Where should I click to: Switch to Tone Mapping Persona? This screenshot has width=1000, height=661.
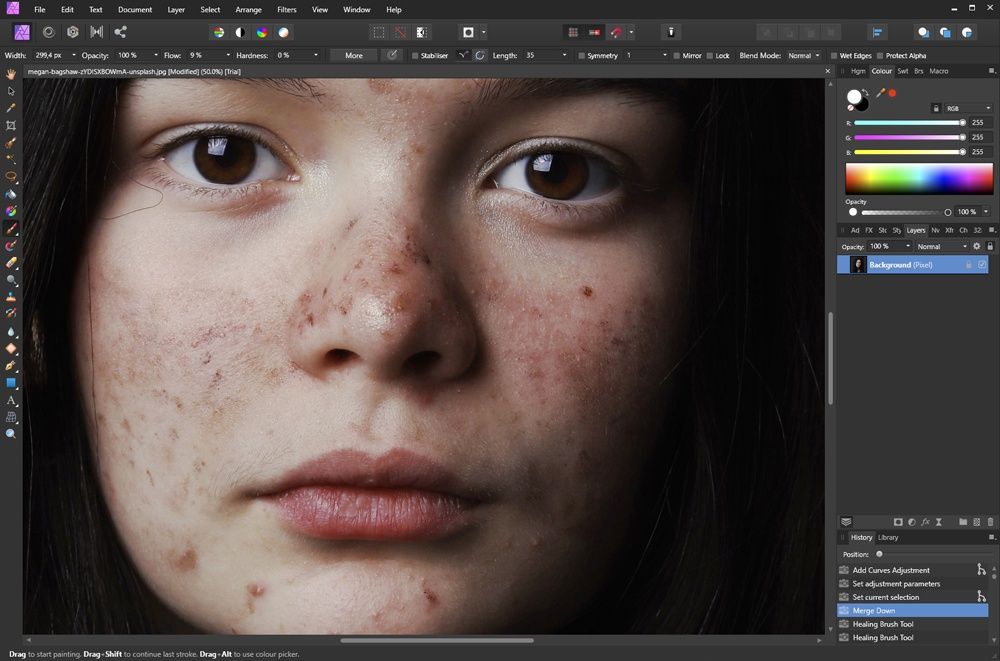point(96,32)
